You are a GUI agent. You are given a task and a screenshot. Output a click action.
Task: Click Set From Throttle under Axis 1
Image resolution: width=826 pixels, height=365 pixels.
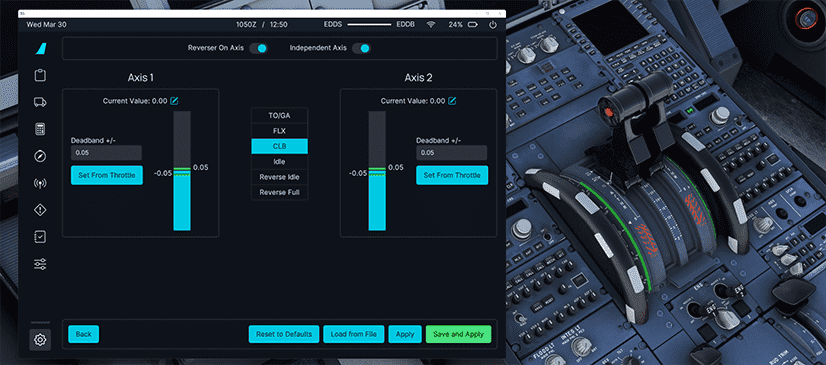107,175
